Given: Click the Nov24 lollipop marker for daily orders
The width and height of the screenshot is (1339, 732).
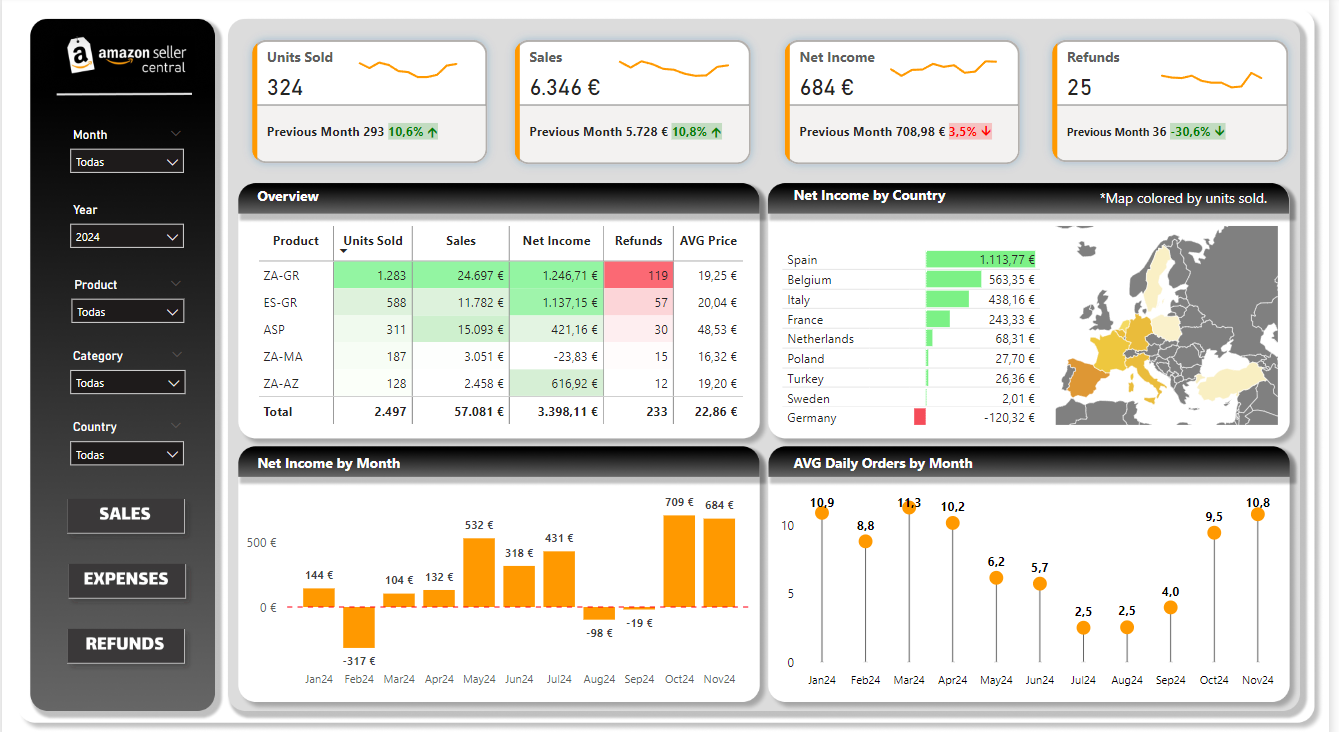Looking at the screenshot, I should 1258,514.
